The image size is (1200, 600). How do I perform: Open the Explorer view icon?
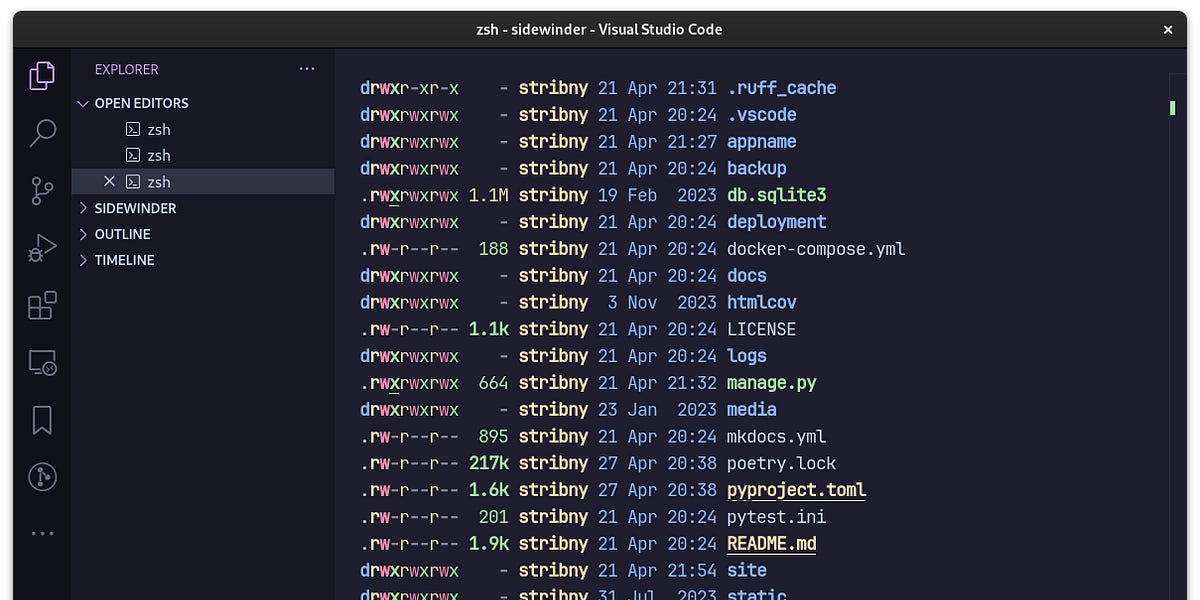pos(41,75)
